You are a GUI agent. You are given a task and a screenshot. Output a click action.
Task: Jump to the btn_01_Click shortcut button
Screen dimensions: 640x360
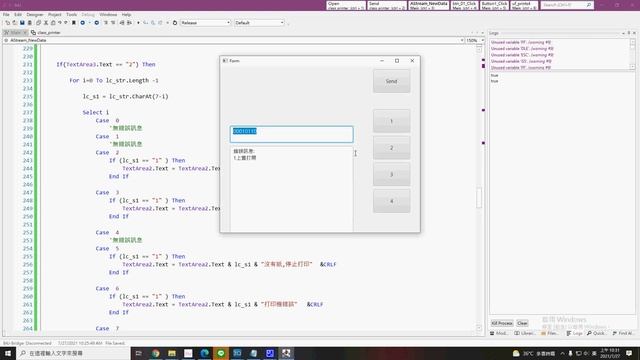[x=464, y=5]
